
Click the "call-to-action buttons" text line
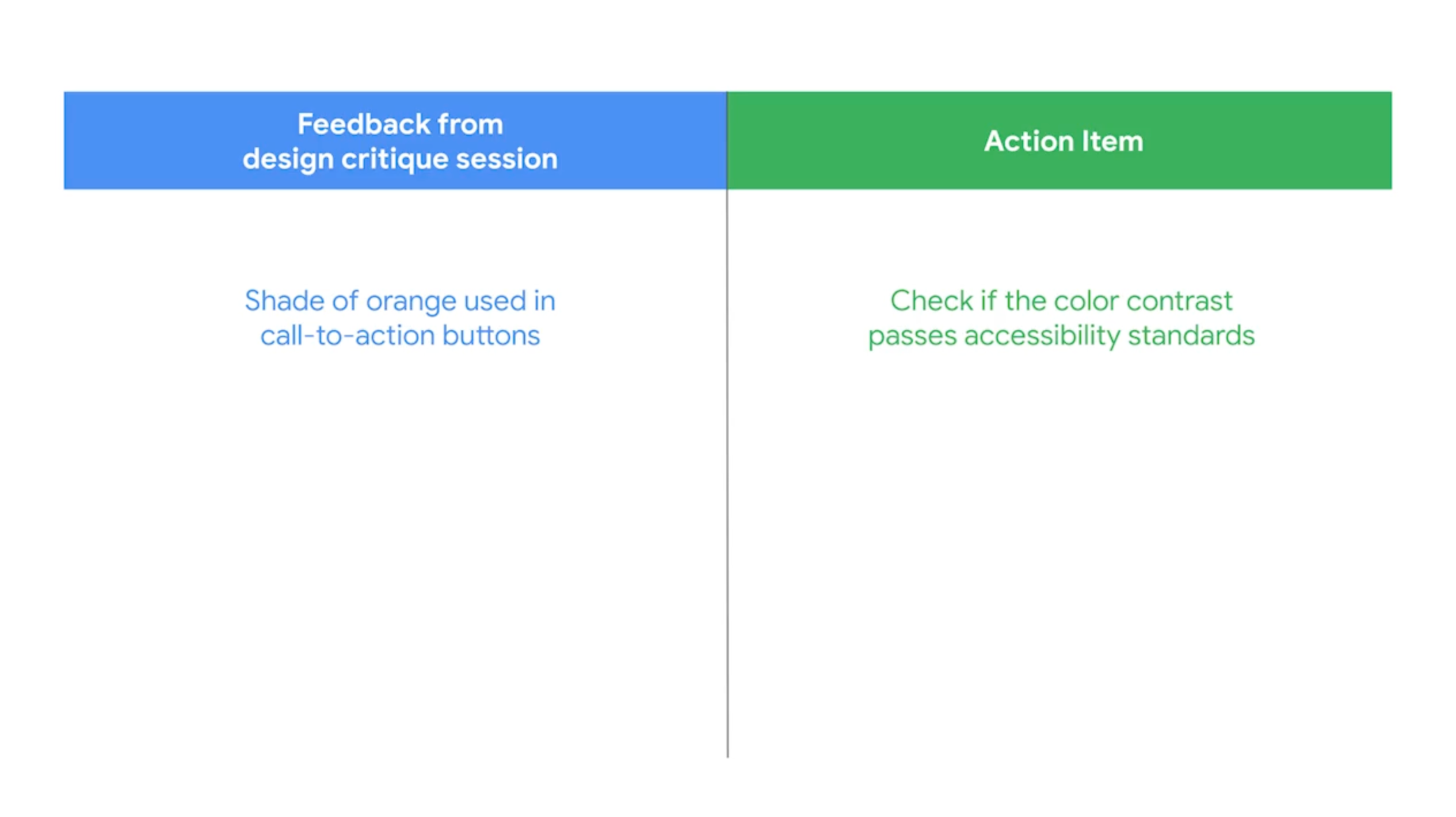(x=400, y=335)
